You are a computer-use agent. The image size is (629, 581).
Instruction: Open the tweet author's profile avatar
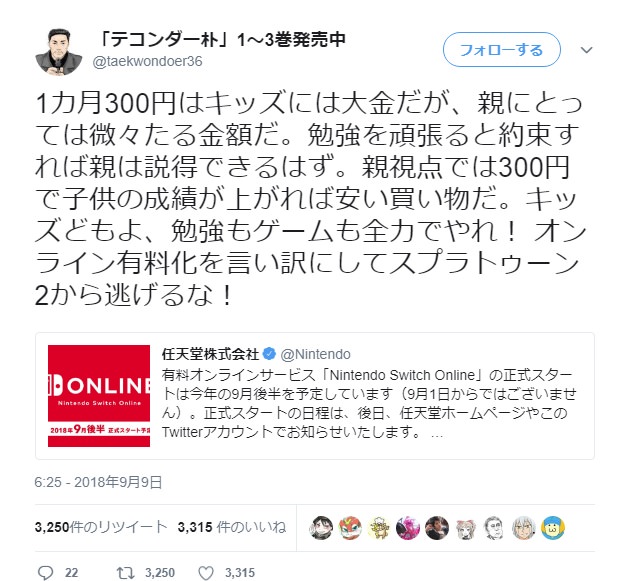pos(59,52)
